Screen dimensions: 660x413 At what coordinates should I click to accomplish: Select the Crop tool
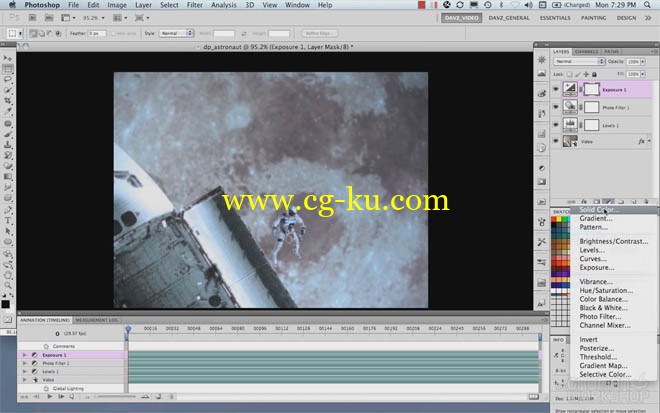click(8, 101)
